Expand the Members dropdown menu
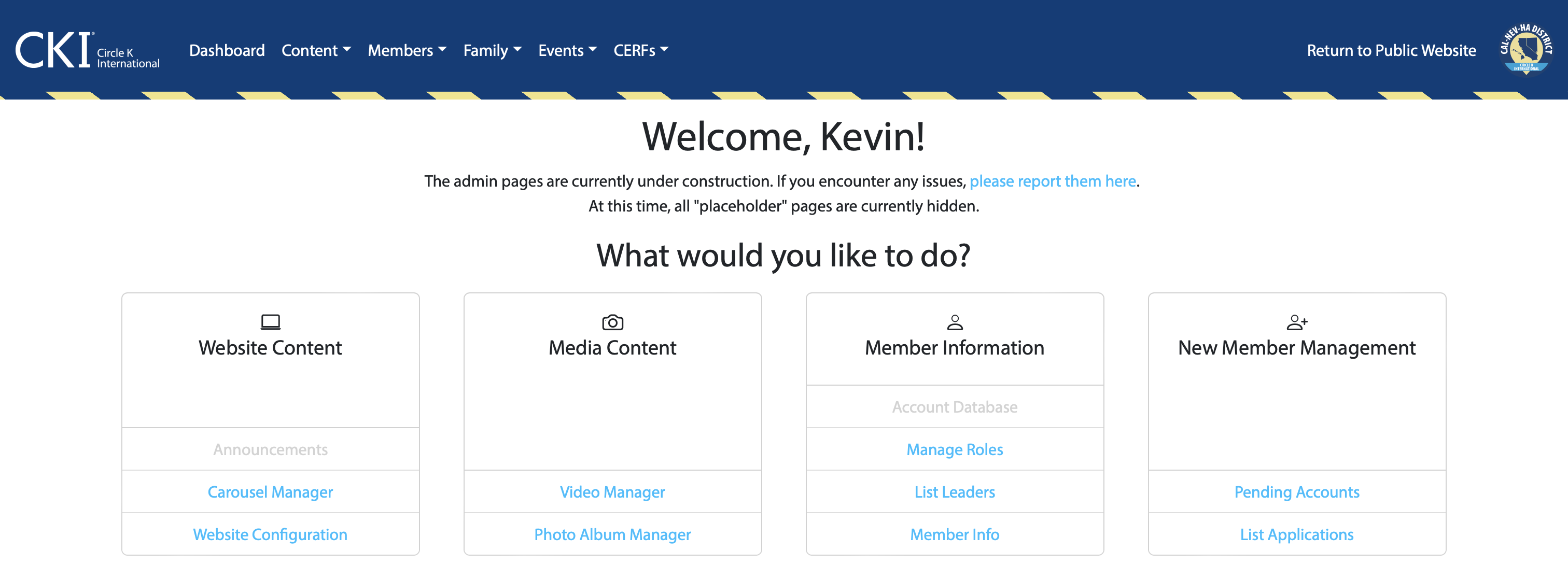The height and width of the screenshot is (565, 1568). click(407, 50)
